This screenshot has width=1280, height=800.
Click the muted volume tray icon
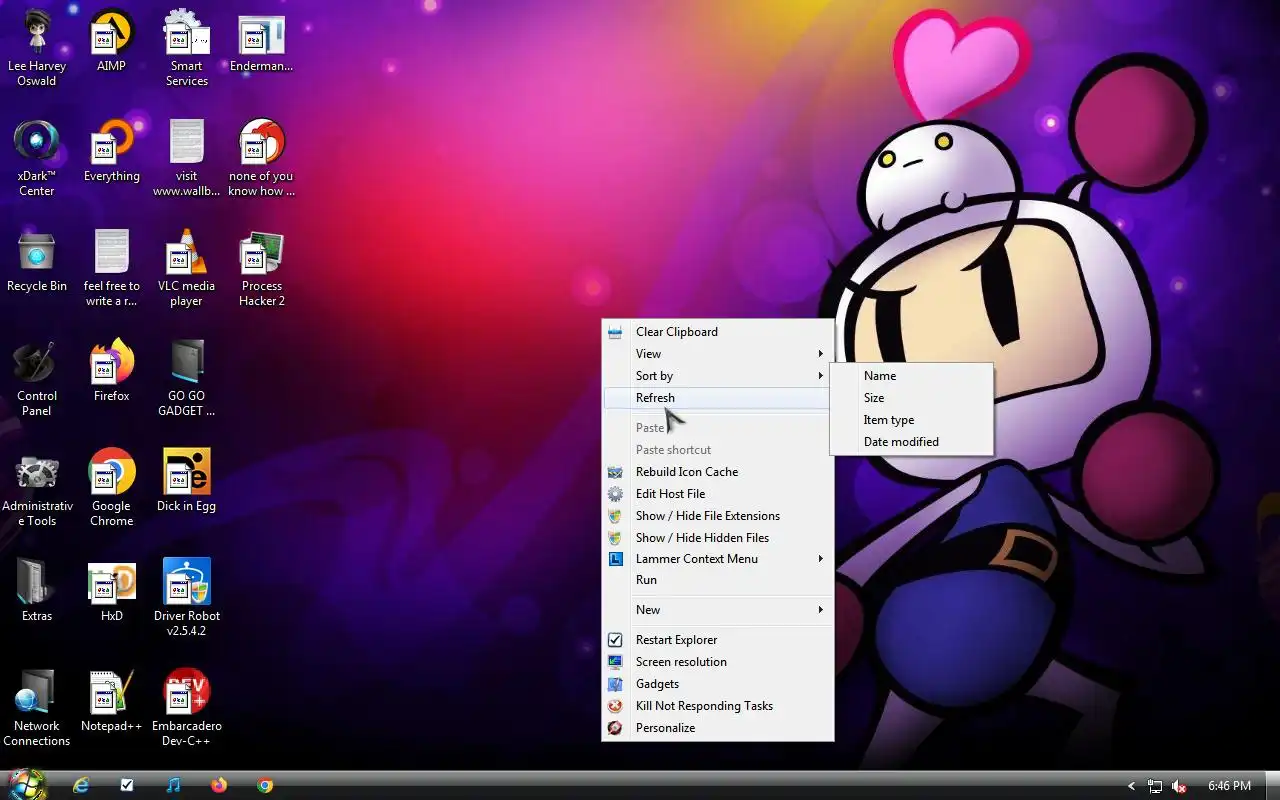coord(1179,786)
